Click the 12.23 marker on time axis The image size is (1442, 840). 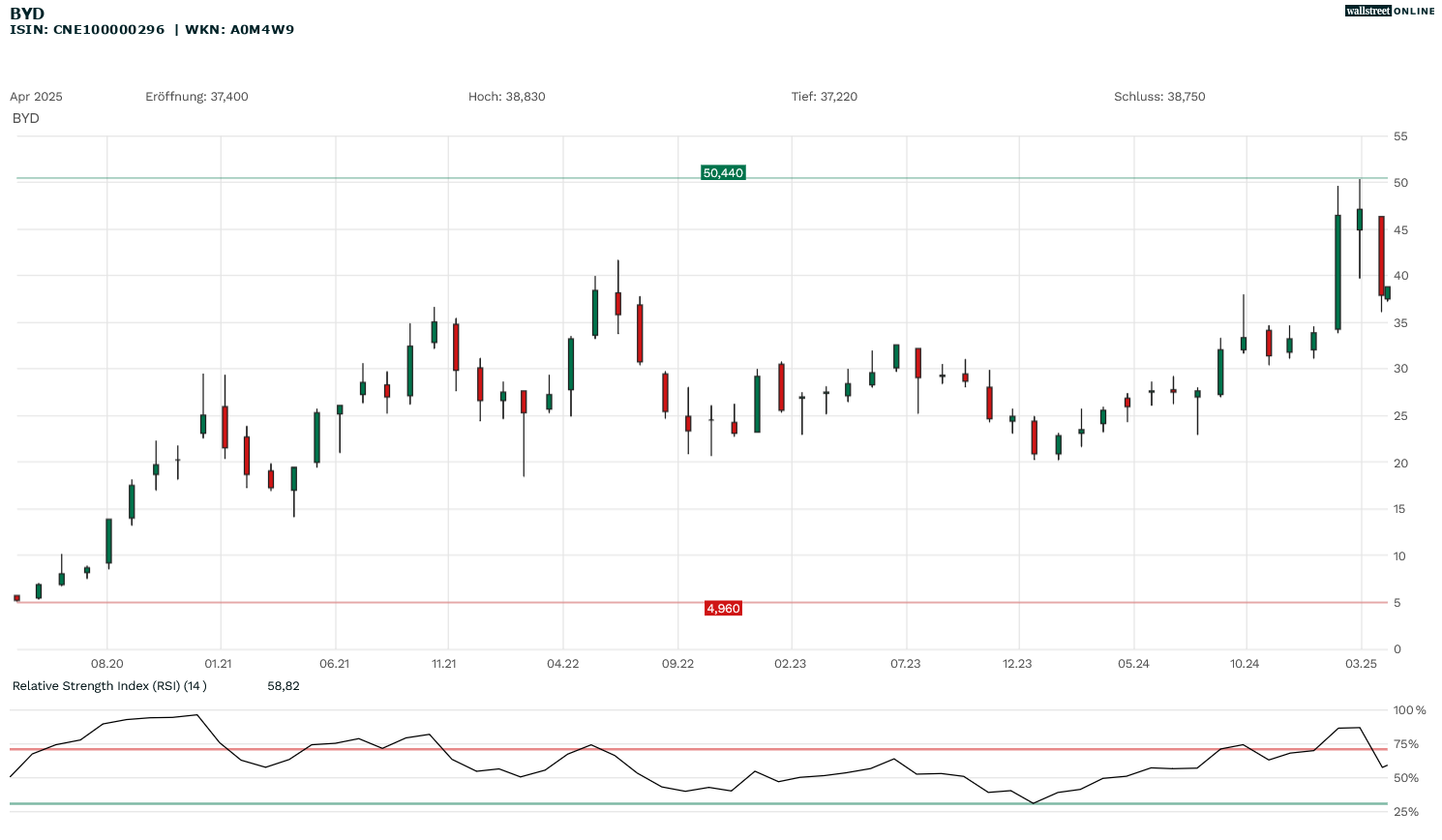[1017, 664]
